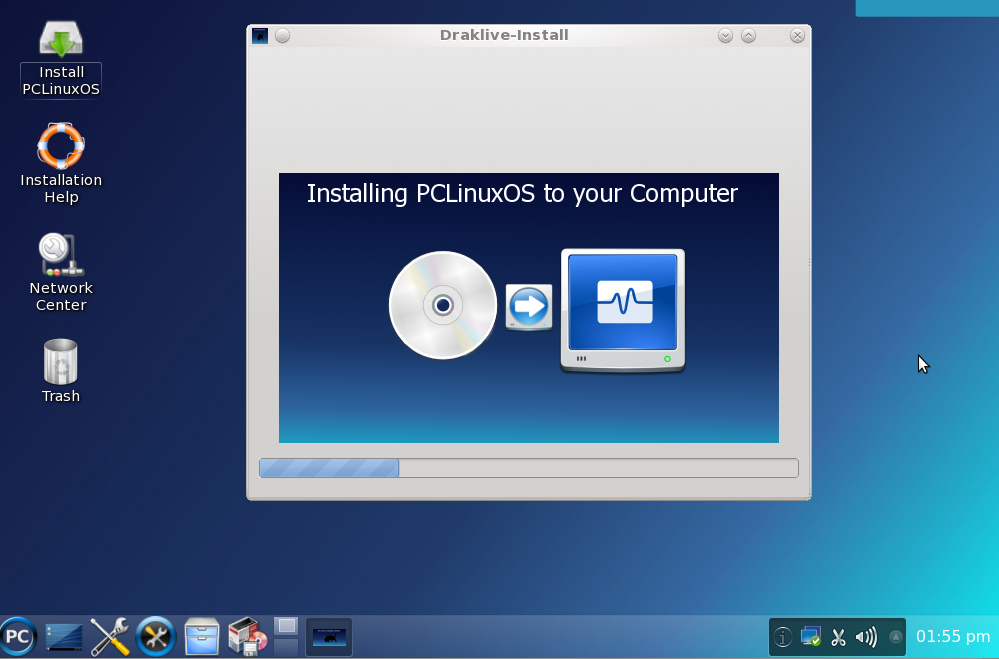Select the Draklive-Install taskbar entry

click(x=329, y=637)
